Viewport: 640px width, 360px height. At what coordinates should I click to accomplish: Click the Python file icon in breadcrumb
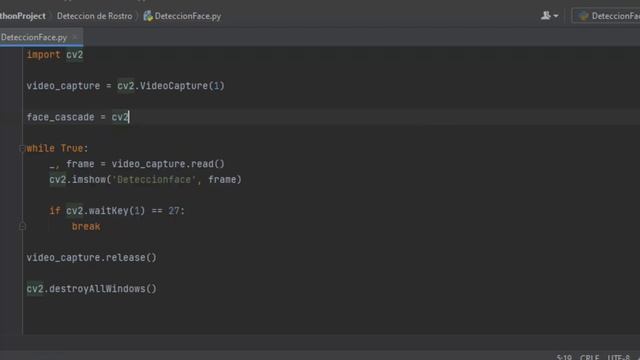[148, 16]
